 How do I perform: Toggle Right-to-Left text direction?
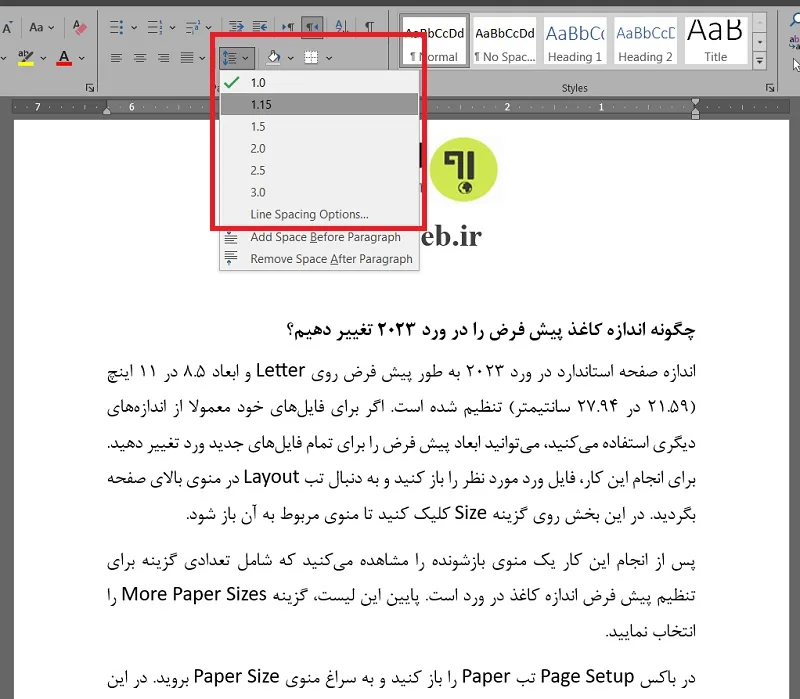[312, 27]
